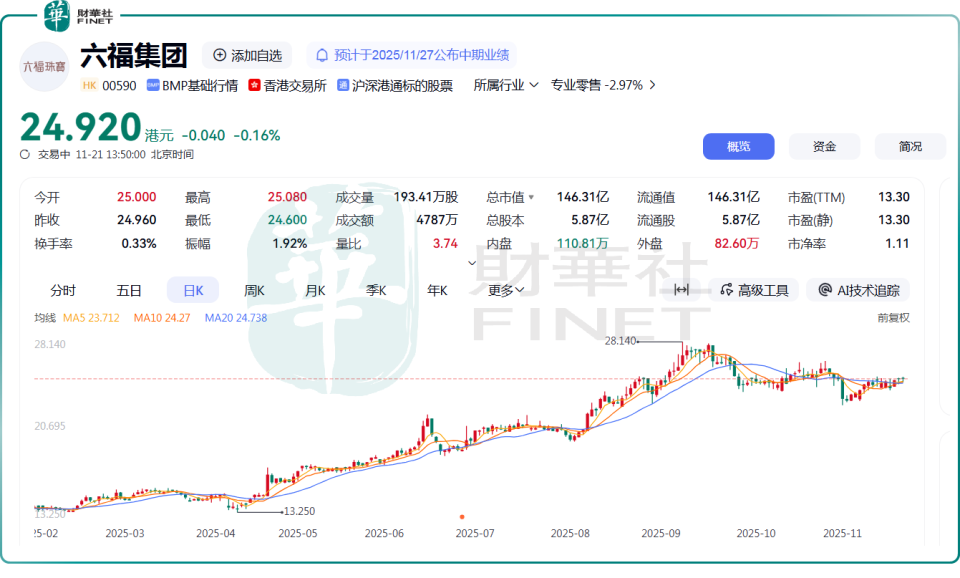Open the 专业零售 industry link
The height and width of the screenshot is (578, 960).
590,85
